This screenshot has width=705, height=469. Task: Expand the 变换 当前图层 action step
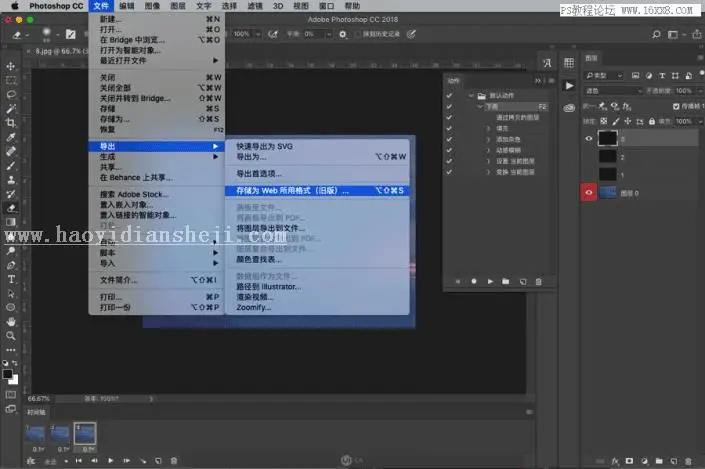(488, 172)
